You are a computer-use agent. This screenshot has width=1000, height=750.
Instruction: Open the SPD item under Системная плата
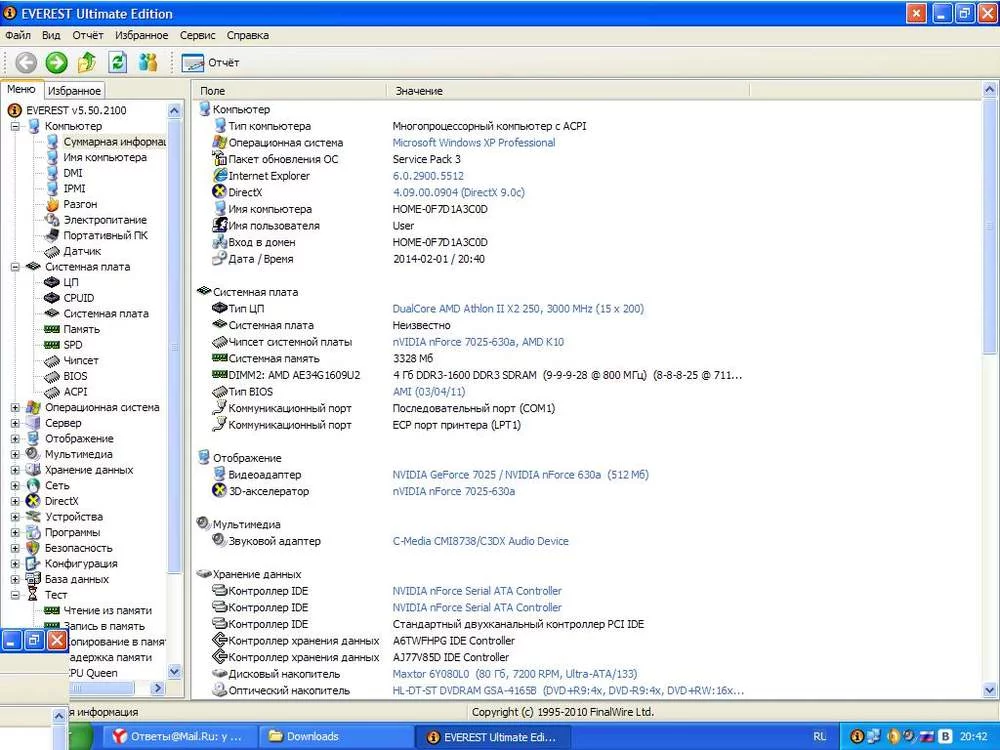pyautogui.click(x=73, y=345)
